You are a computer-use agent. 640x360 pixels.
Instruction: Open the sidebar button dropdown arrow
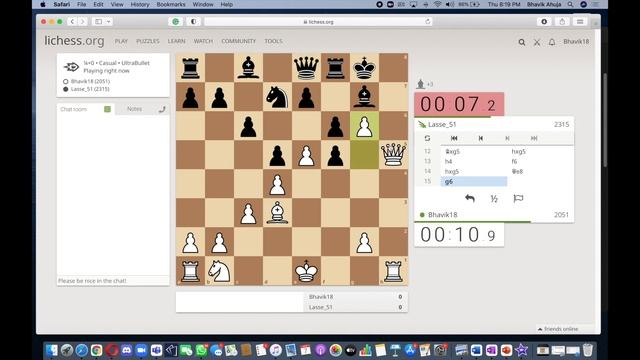point(109,22)
